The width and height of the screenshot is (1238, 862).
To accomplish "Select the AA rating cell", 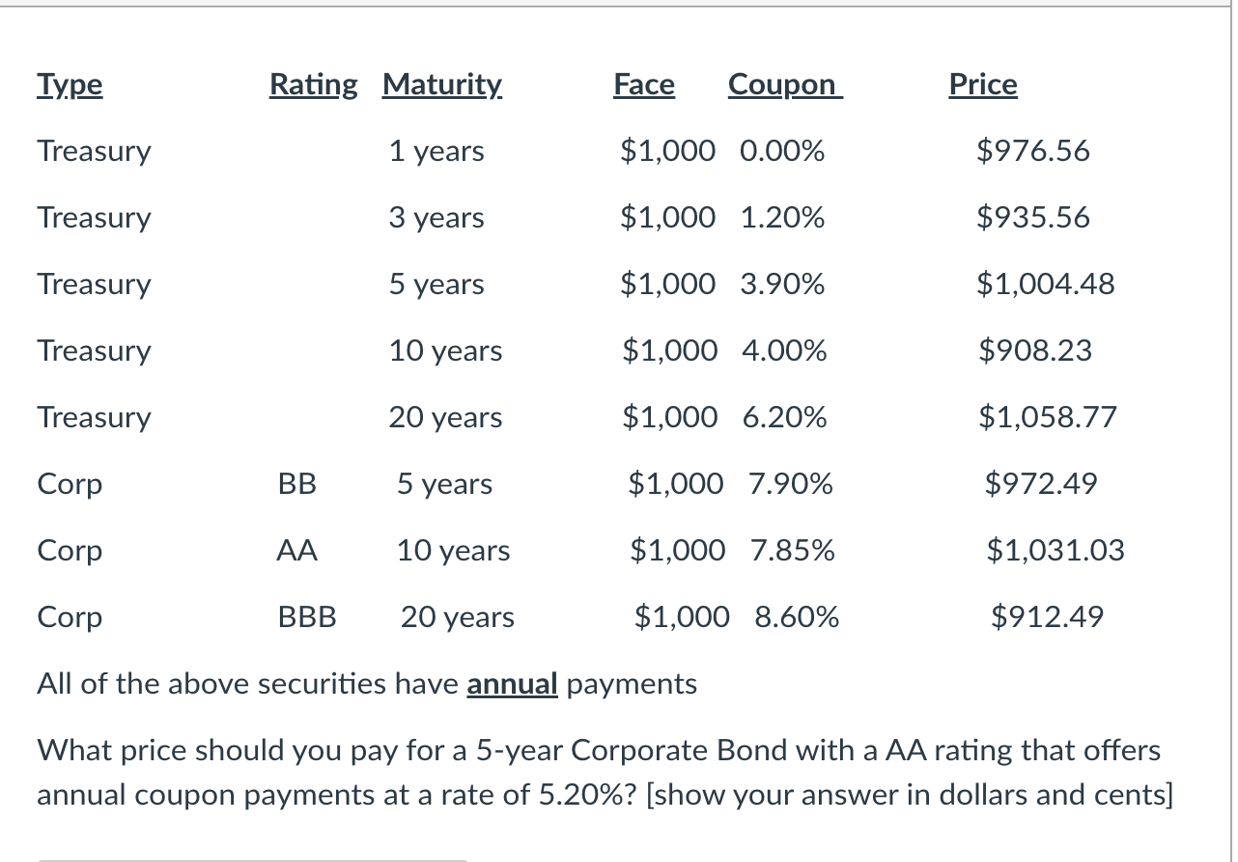I will coord(297,550).
